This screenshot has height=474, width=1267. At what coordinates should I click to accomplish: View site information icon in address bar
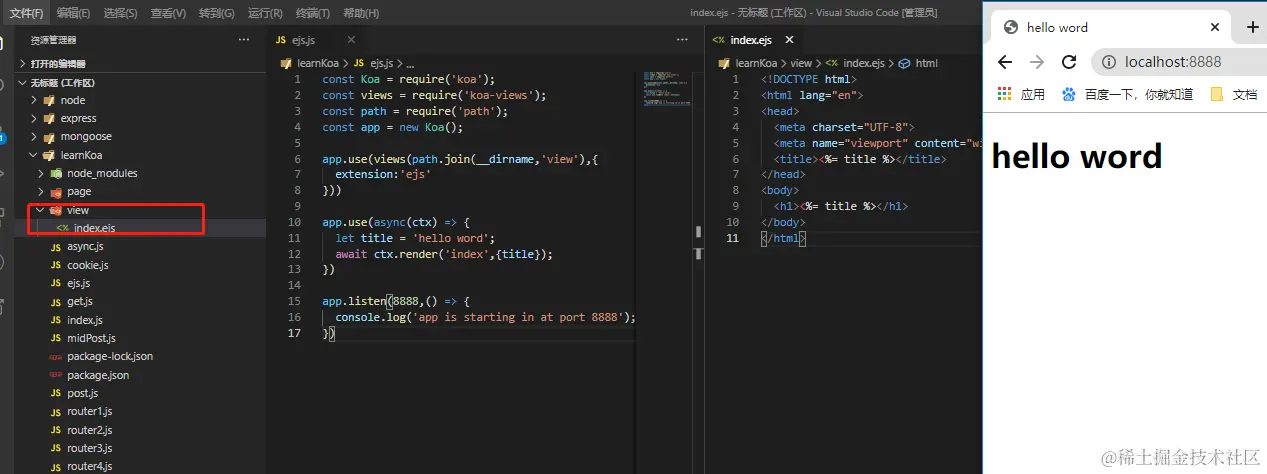click(1109, 62)
